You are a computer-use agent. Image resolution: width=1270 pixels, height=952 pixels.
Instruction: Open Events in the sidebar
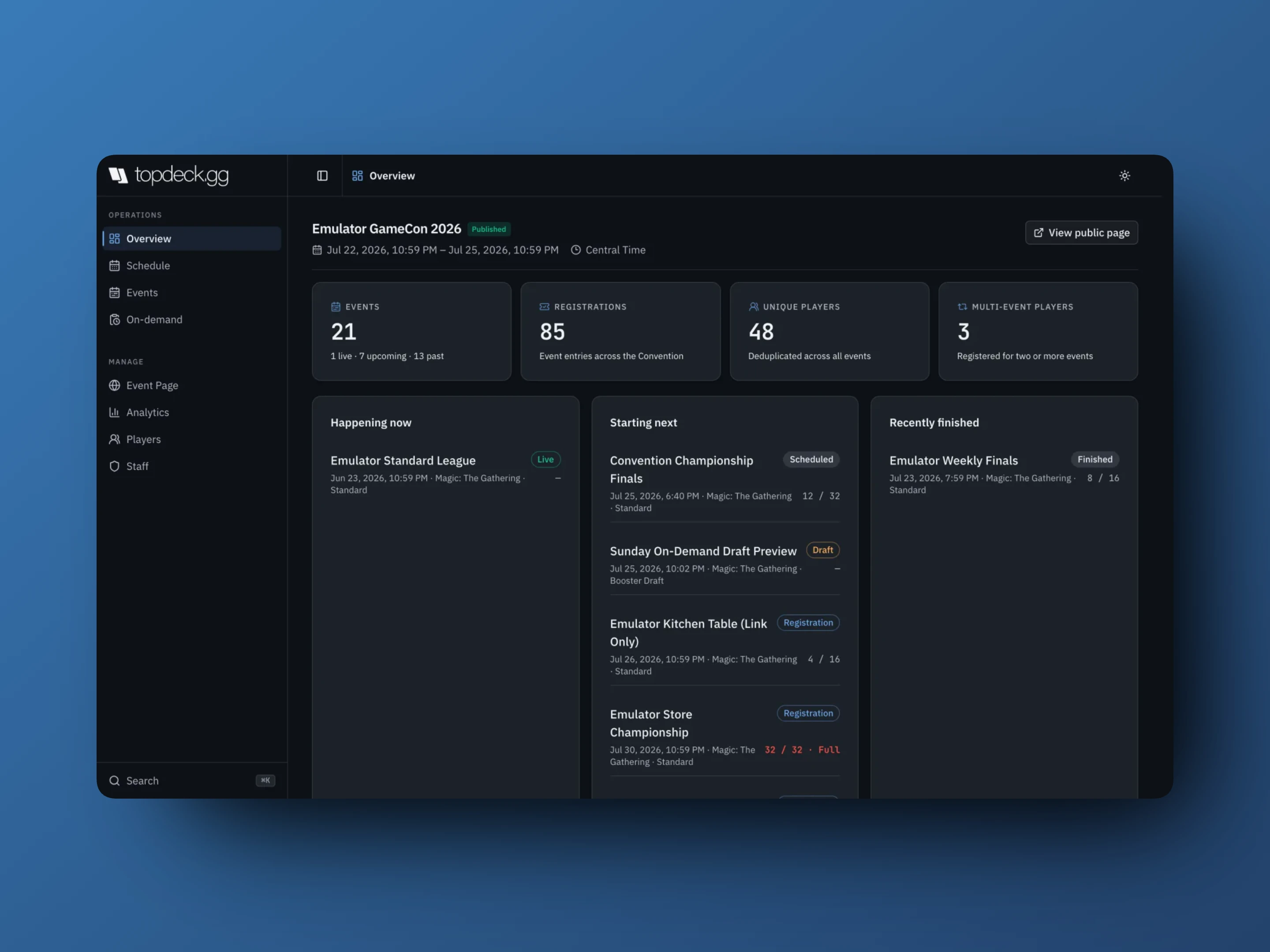[192, 293]
